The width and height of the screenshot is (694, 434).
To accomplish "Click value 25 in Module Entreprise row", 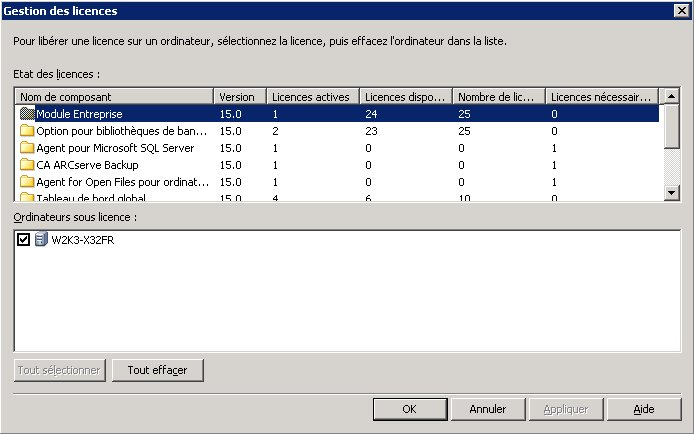I will tap(464, 114).
